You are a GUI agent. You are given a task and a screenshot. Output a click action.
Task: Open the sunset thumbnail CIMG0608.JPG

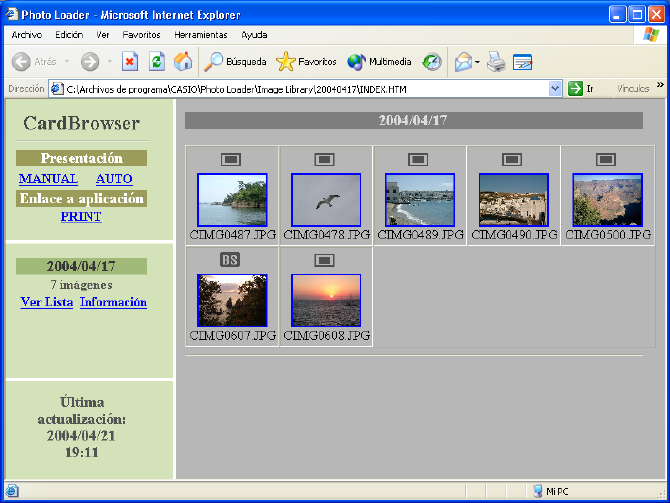point(325,300)
